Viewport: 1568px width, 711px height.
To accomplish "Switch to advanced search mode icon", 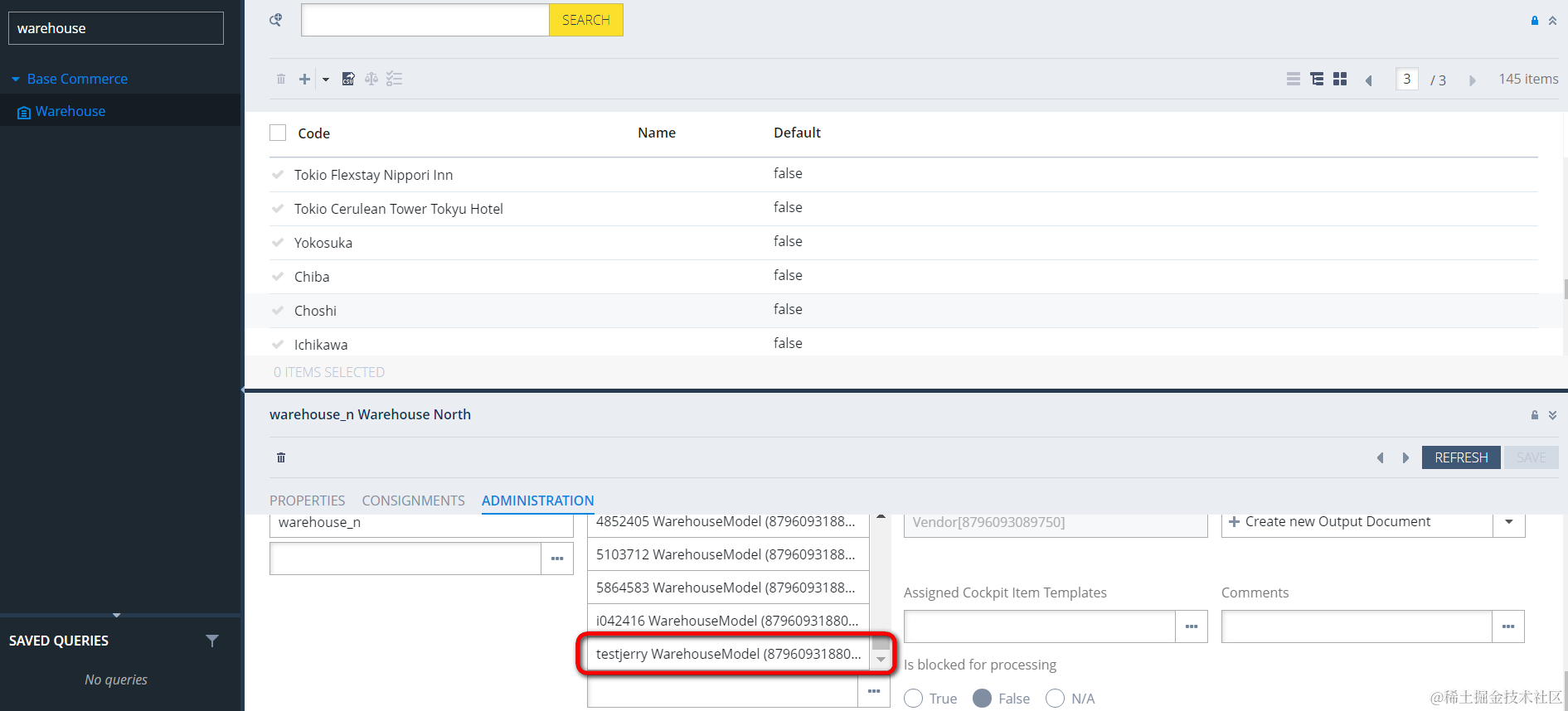I will point(275,20).
